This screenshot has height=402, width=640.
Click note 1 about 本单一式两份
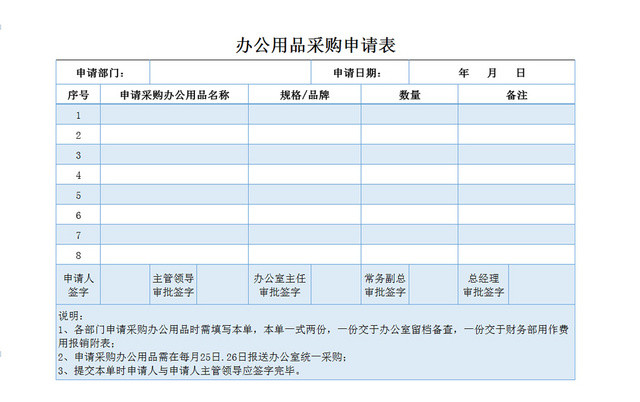coord(313,336)
